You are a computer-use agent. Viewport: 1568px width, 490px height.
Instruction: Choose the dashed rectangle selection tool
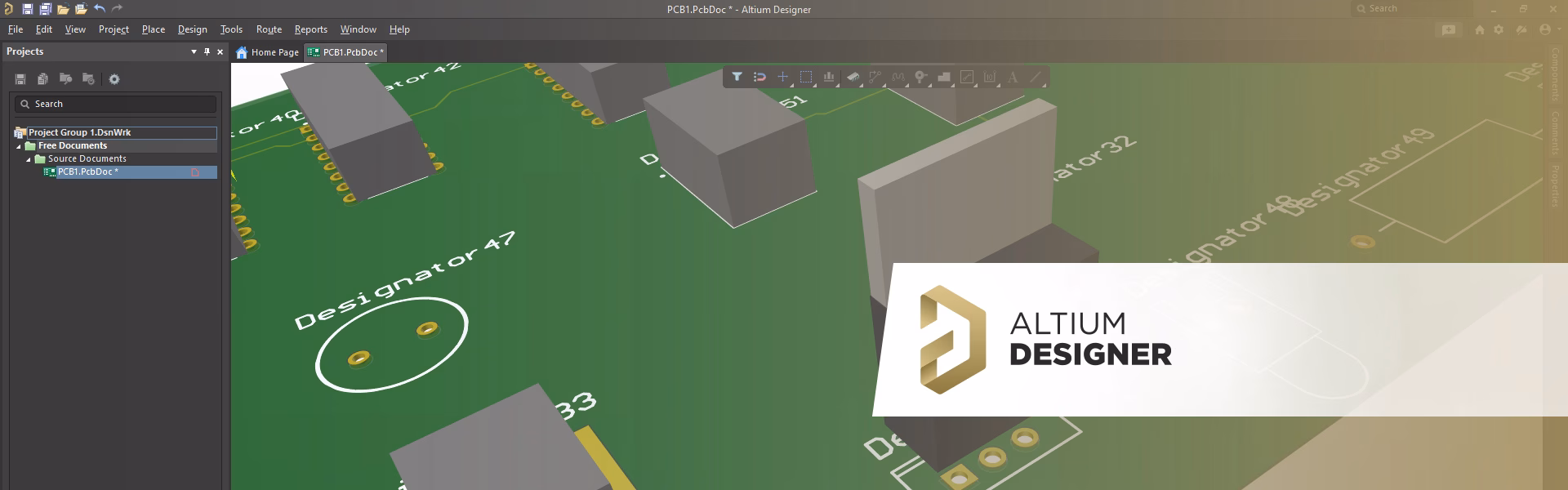coord(806,77)
